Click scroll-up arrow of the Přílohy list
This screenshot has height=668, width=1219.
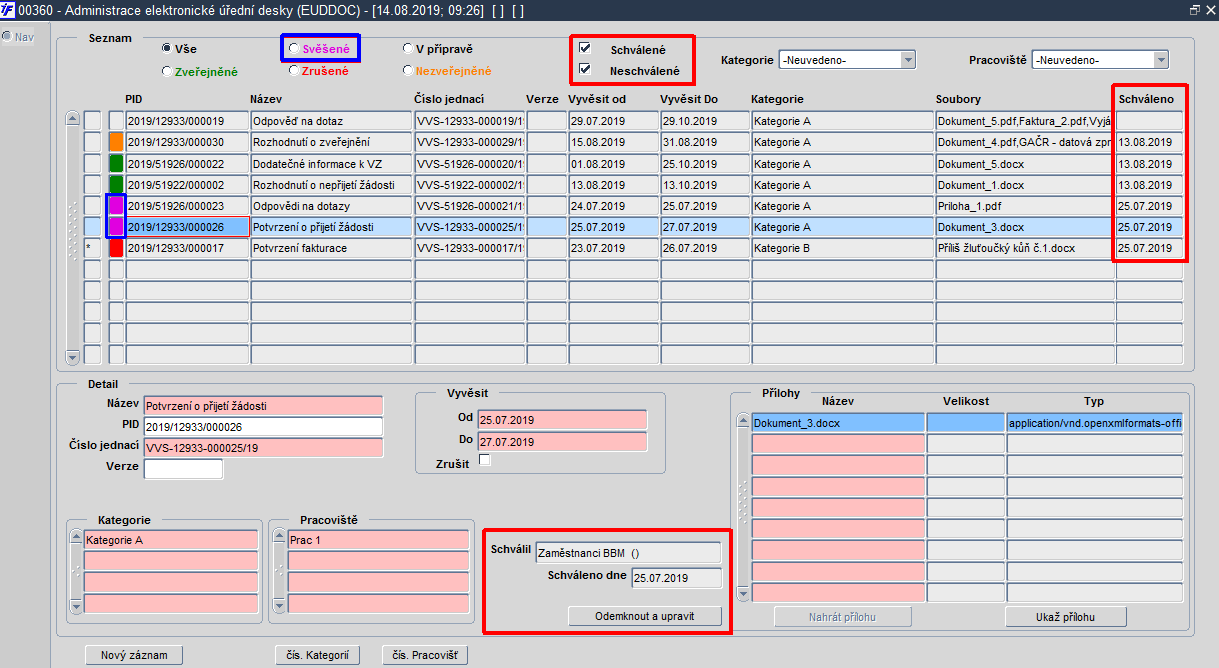click(x=742, y=420)
